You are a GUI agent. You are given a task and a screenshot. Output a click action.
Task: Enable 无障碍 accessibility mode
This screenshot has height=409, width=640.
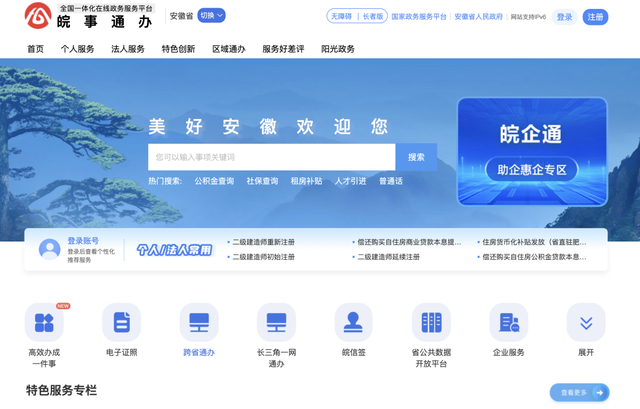341,16
